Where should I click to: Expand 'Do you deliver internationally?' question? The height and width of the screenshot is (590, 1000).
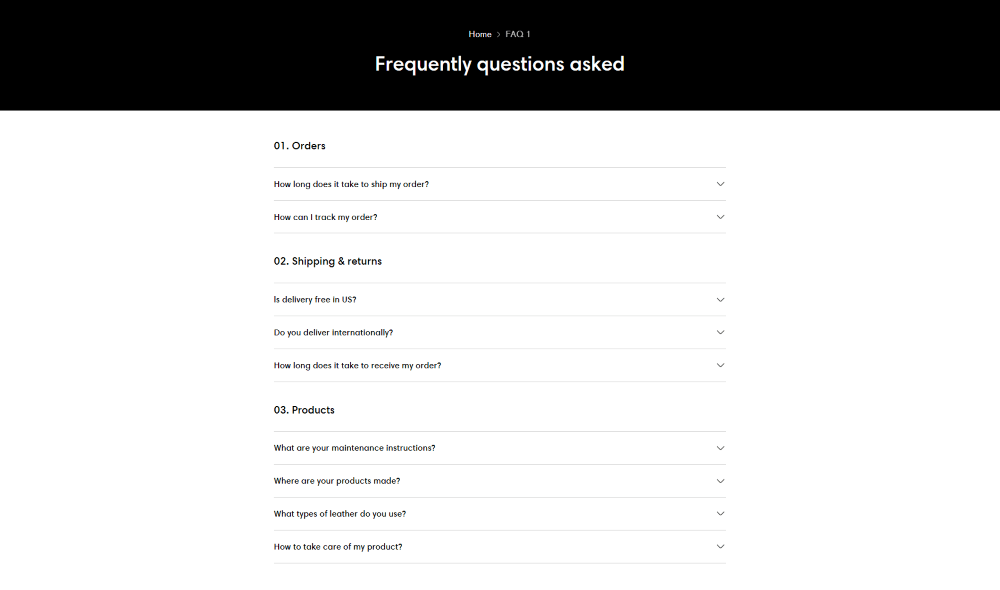coord(333,332)
